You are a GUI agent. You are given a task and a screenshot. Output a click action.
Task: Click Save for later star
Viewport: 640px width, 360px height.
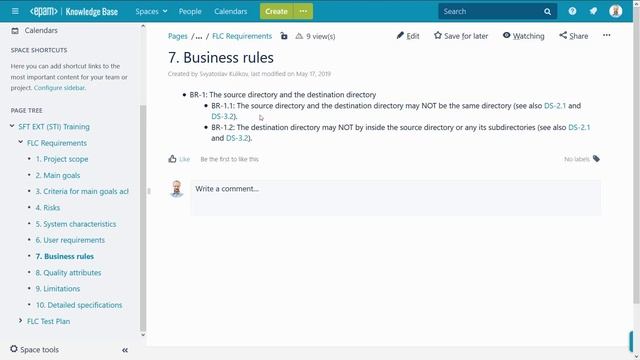pyautogui.click(x=461, y=36)
